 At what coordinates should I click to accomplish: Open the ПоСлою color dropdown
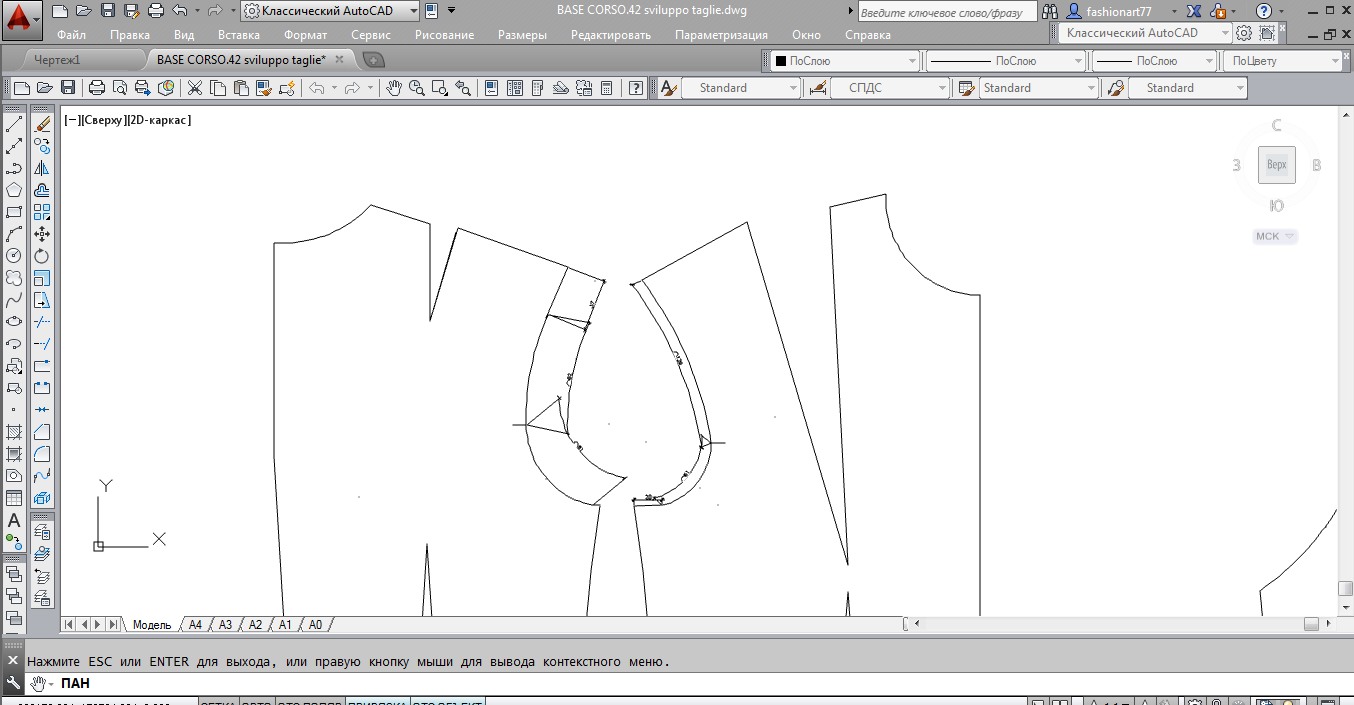[845, 61]
